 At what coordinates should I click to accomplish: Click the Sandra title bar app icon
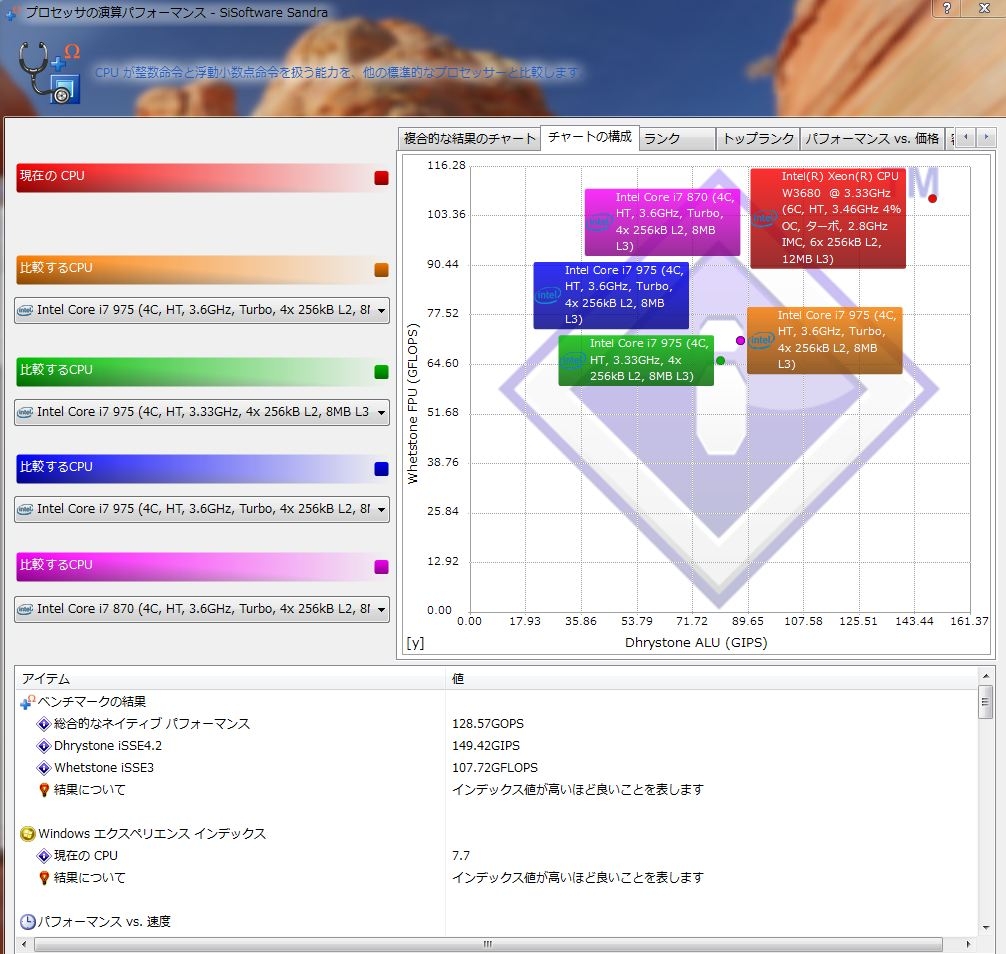12,13
